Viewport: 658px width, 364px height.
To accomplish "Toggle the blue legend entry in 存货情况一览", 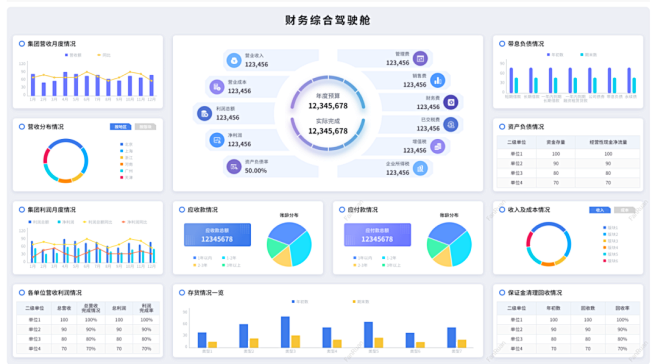I will [x=300, y=301].
